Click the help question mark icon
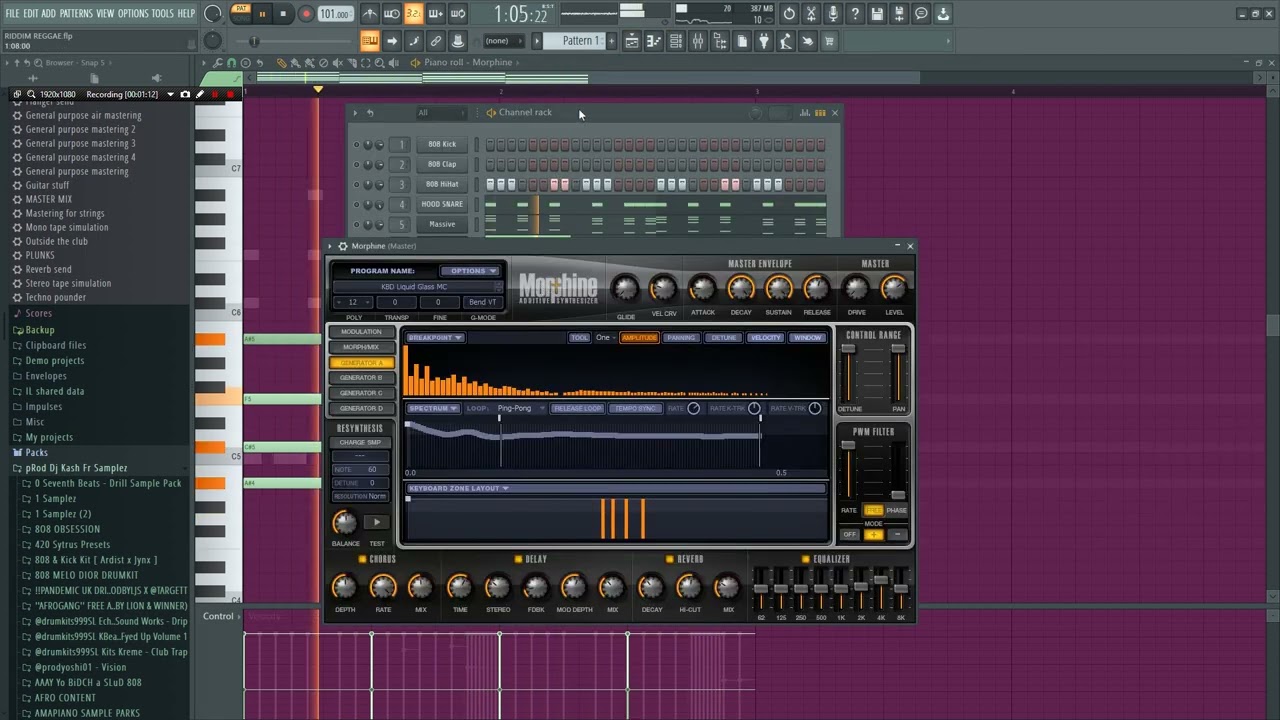Screen dimensions: 1280x720 tap(855, 14)
